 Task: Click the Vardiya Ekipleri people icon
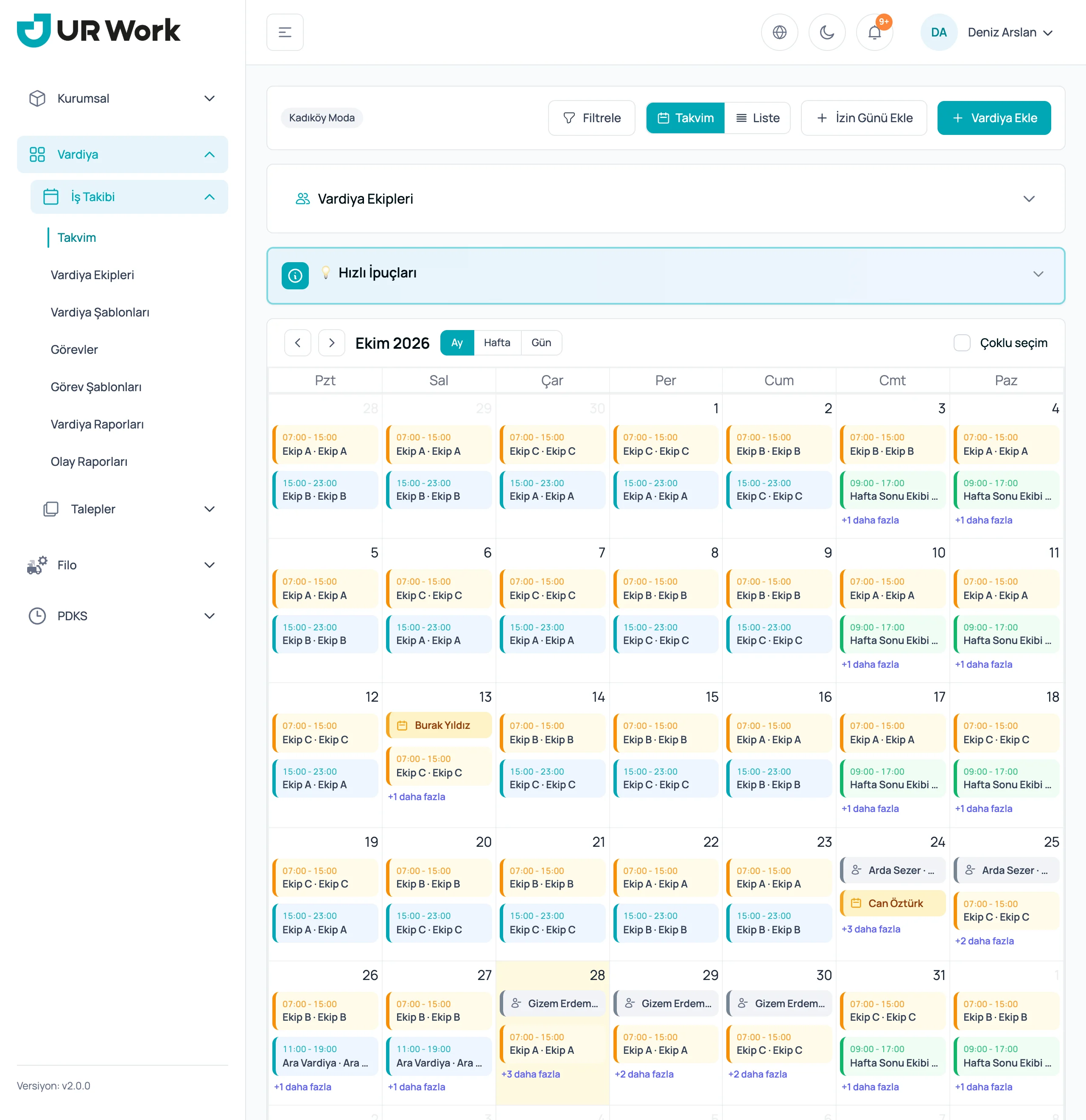[302, 199]
